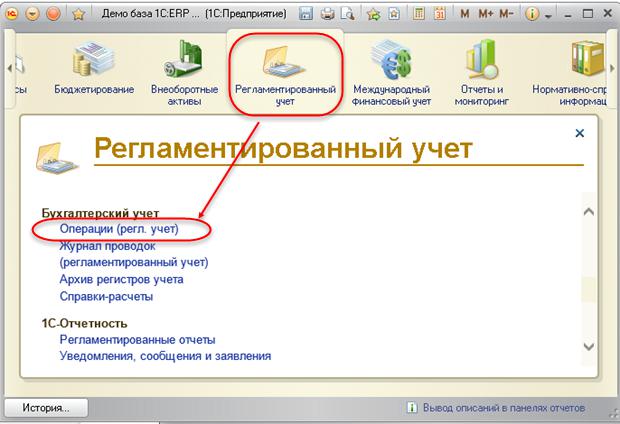Click the 1С-Отчетность group heading
Screen dimensions: 620x424
(x=85, y=324)
